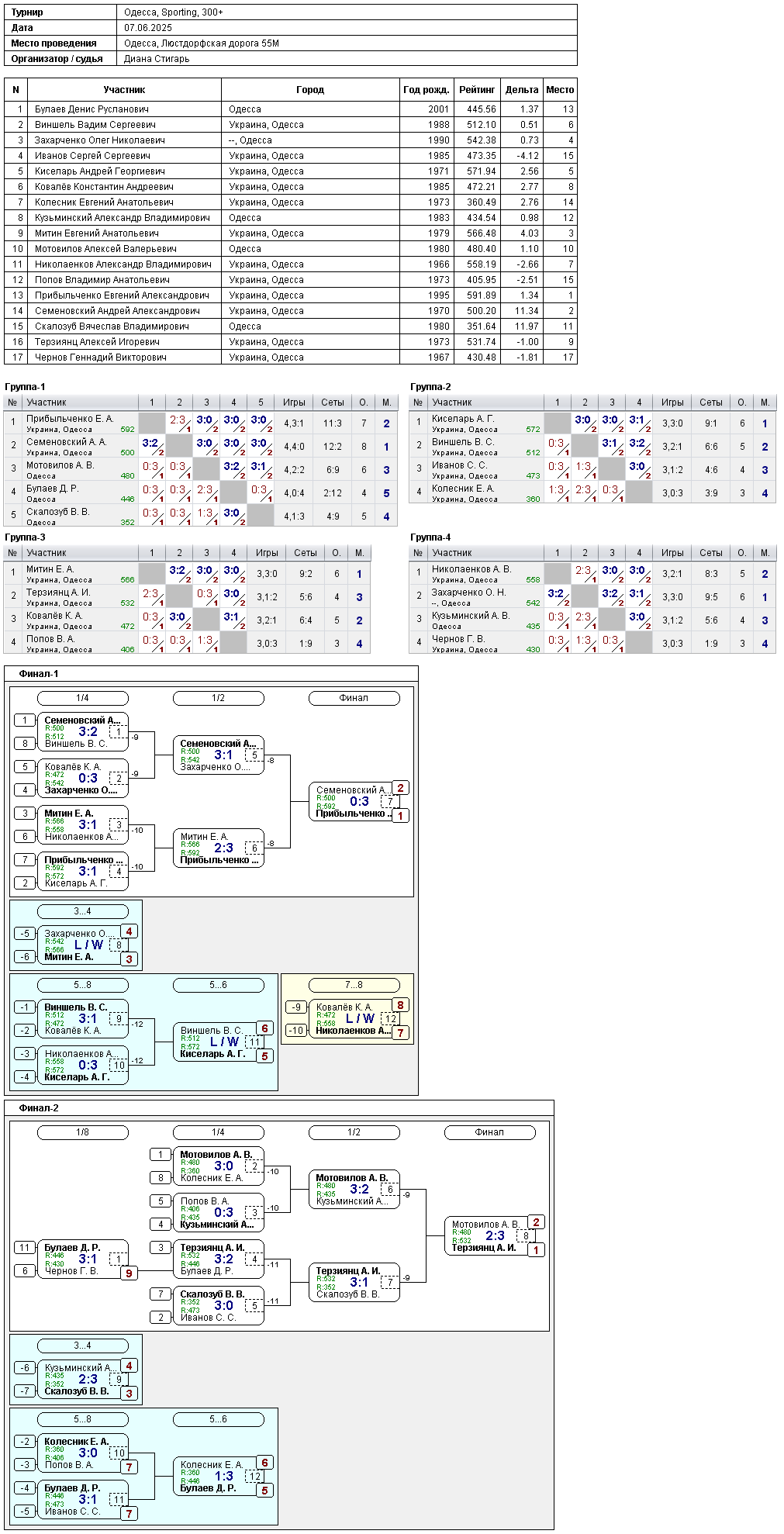Select the Финал-1 bracket title

(39, 674)
